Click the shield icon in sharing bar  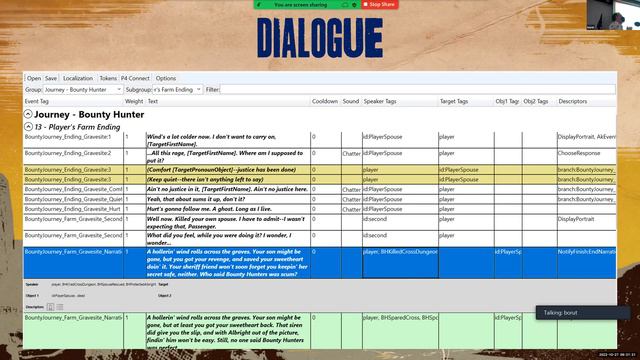click(354, 5)
